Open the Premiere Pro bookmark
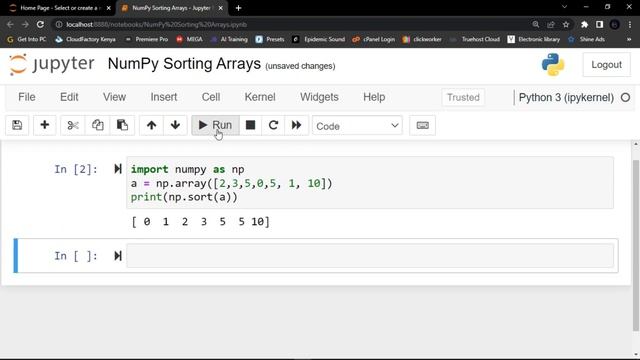Viewport: 640px width, 360px height. [147, 39]
